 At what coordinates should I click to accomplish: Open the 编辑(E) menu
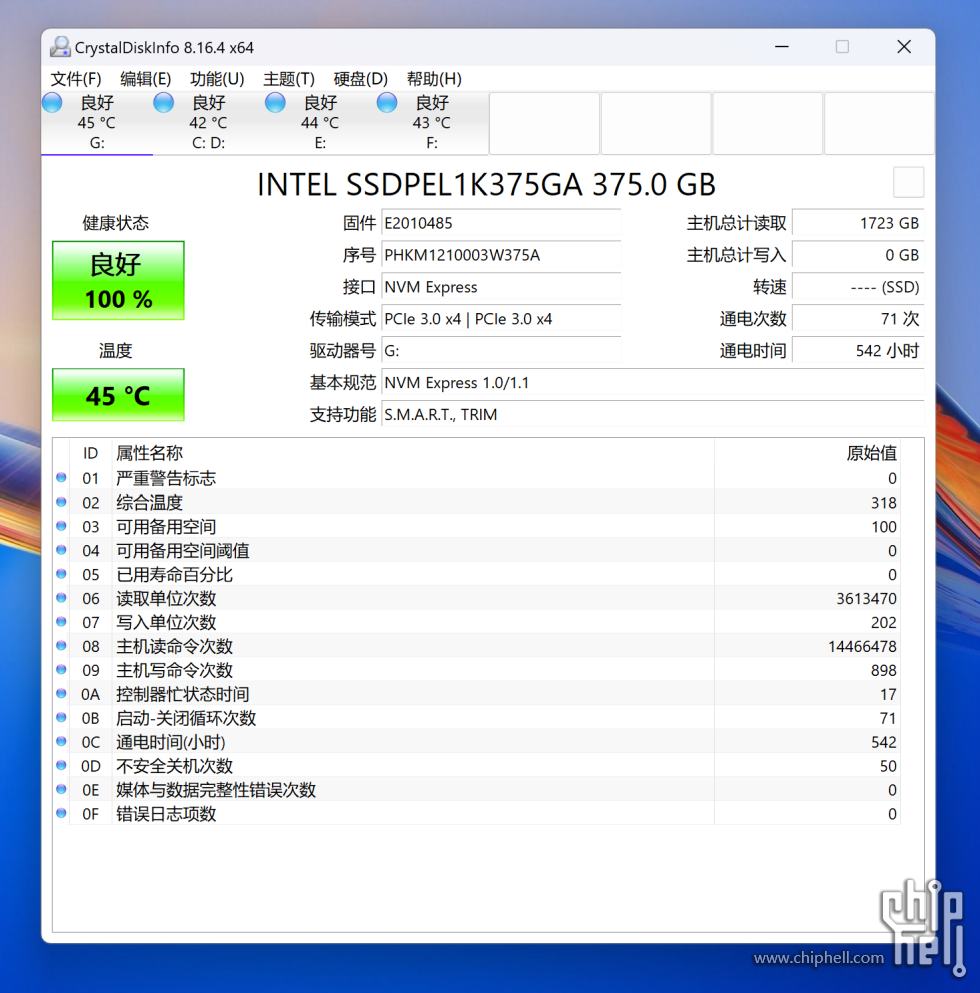coord(146,79)
